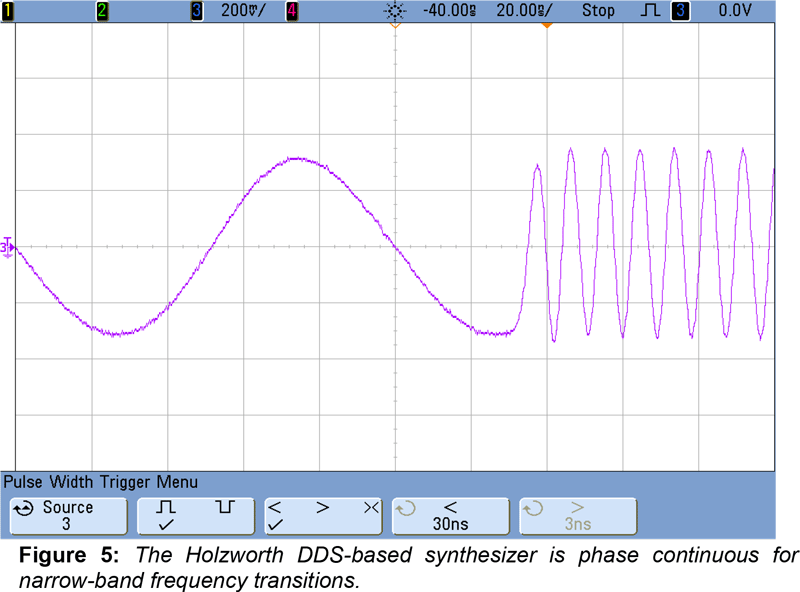Choose the greater-than qualifier symbol

pyautogui.click(x=322, y=507)
